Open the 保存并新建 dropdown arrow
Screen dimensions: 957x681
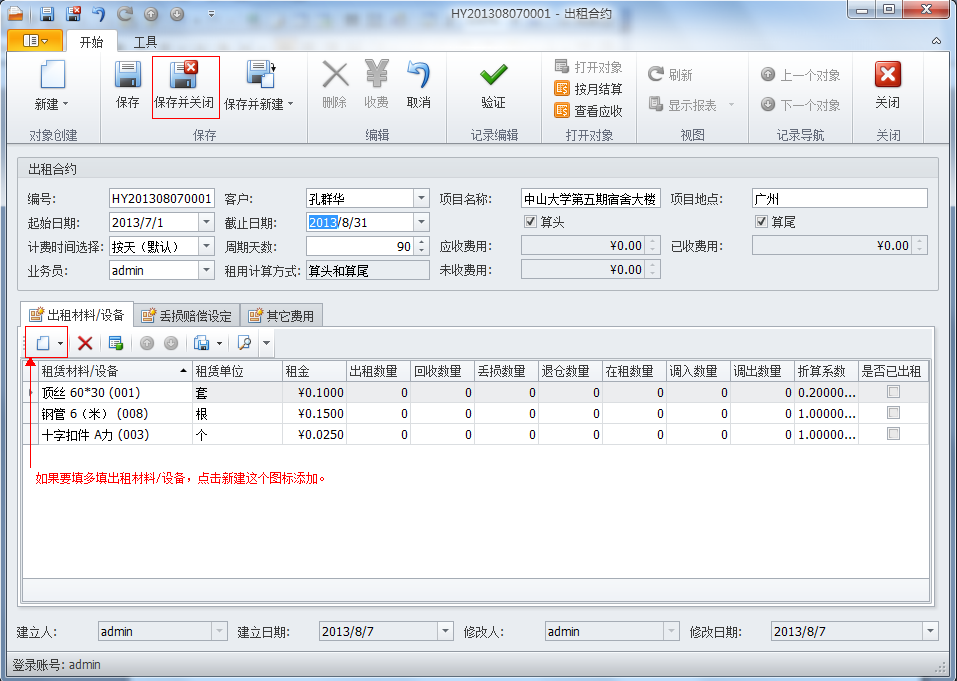click(x=291, y=104)
